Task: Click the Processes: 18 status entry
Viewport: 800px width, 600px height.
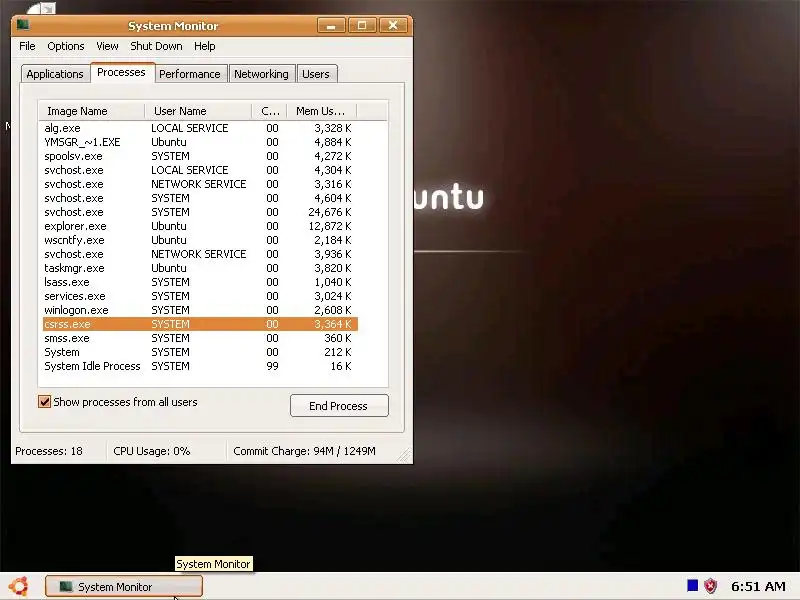Action: coord(49,451)
